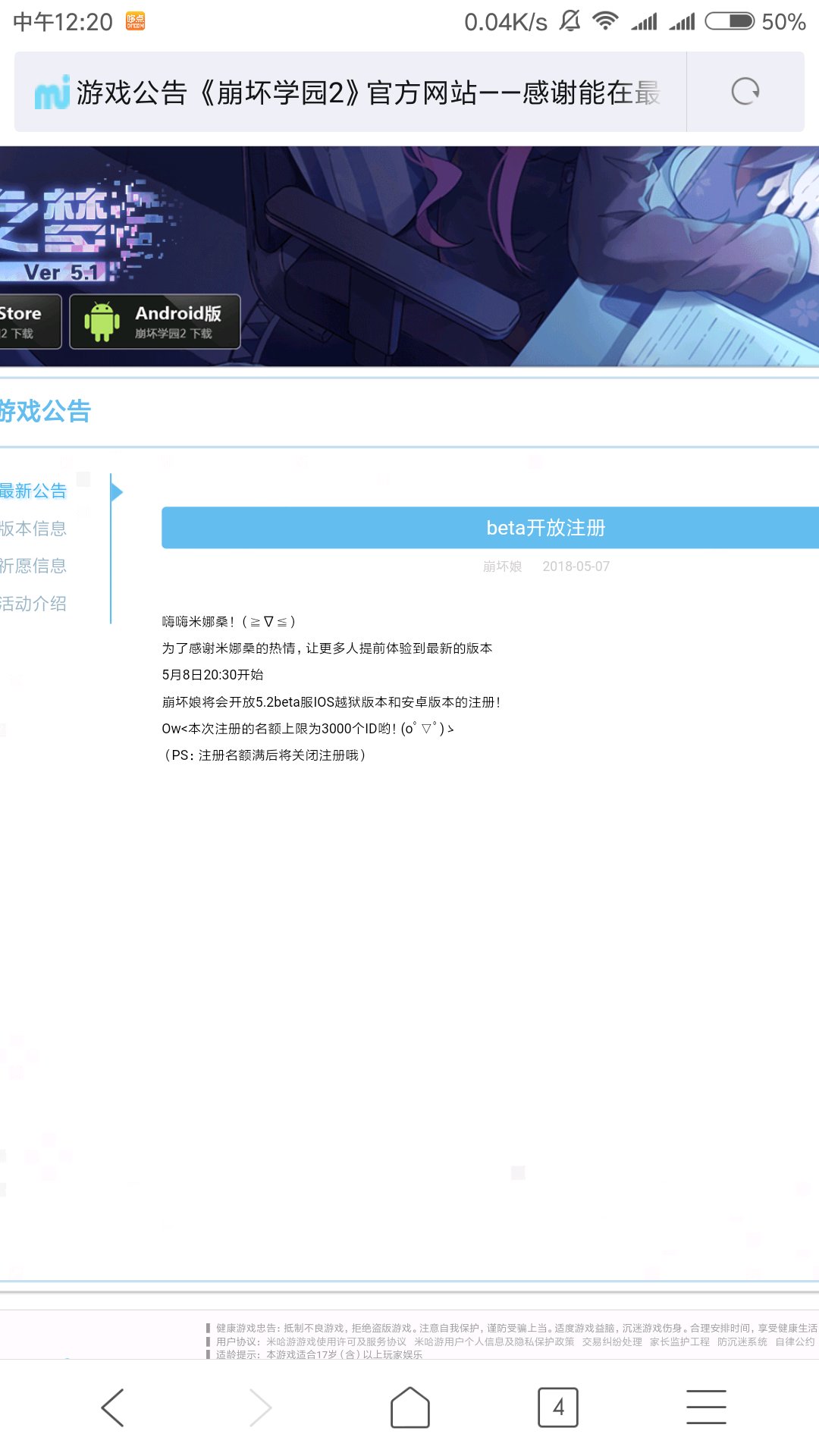Click the 5月8日20:30开始 line

[x=212, y=675]
